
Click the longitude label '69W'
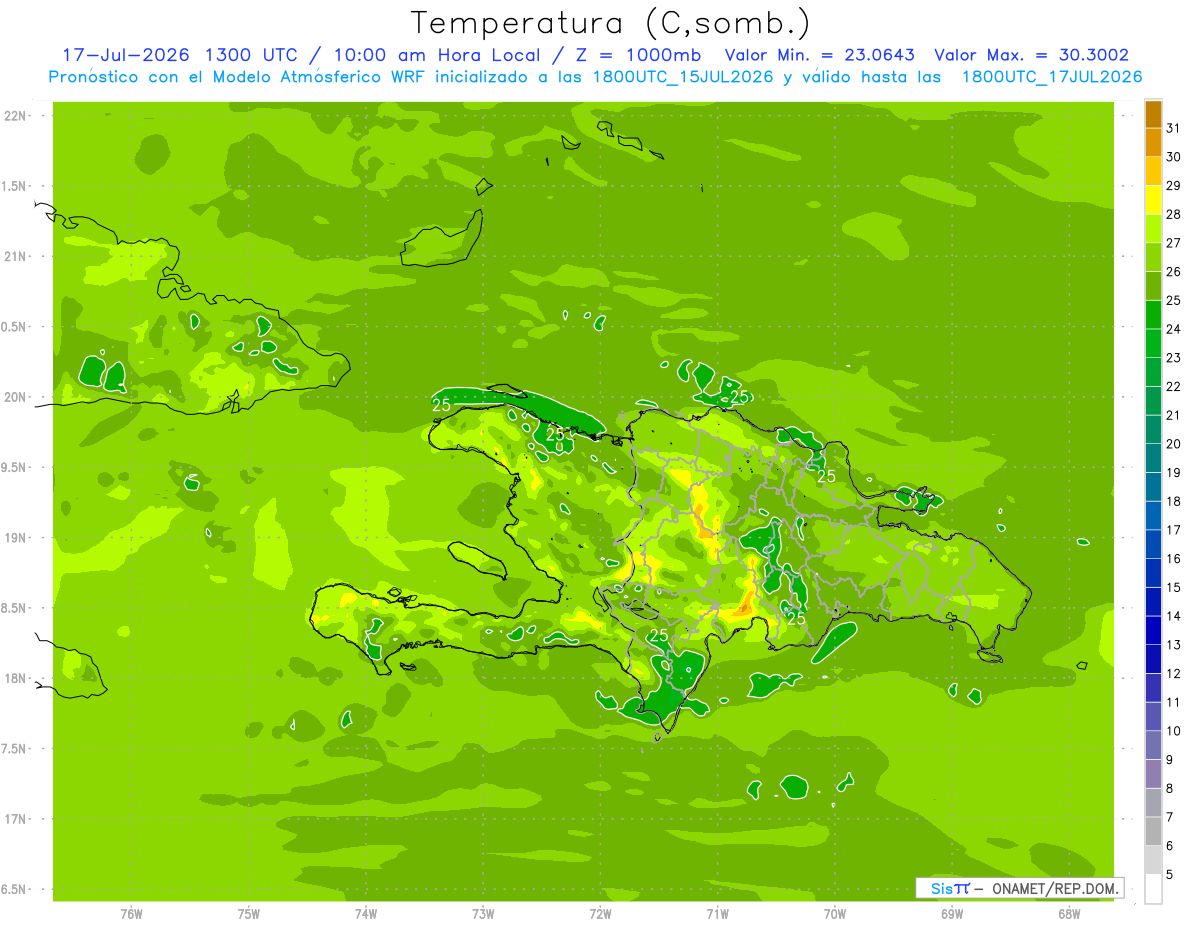coord(952,914)
